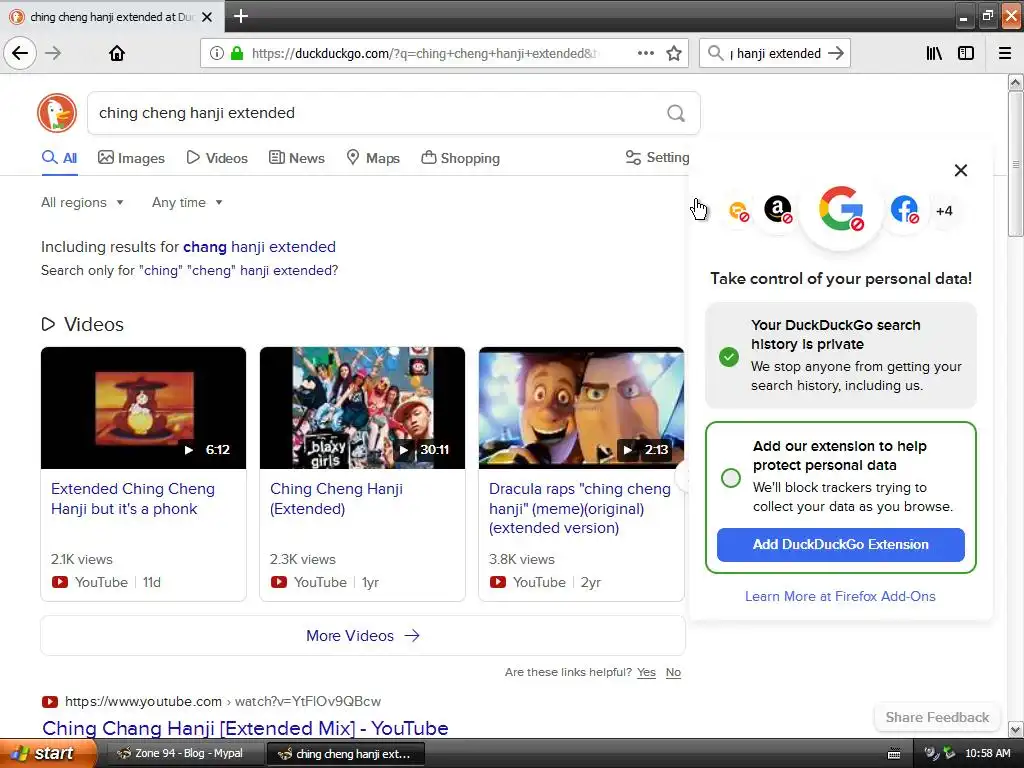1024x768 pixels.
Task: Play the 2:13 Dracula video thumbnail
Action: tap(581, 408)
